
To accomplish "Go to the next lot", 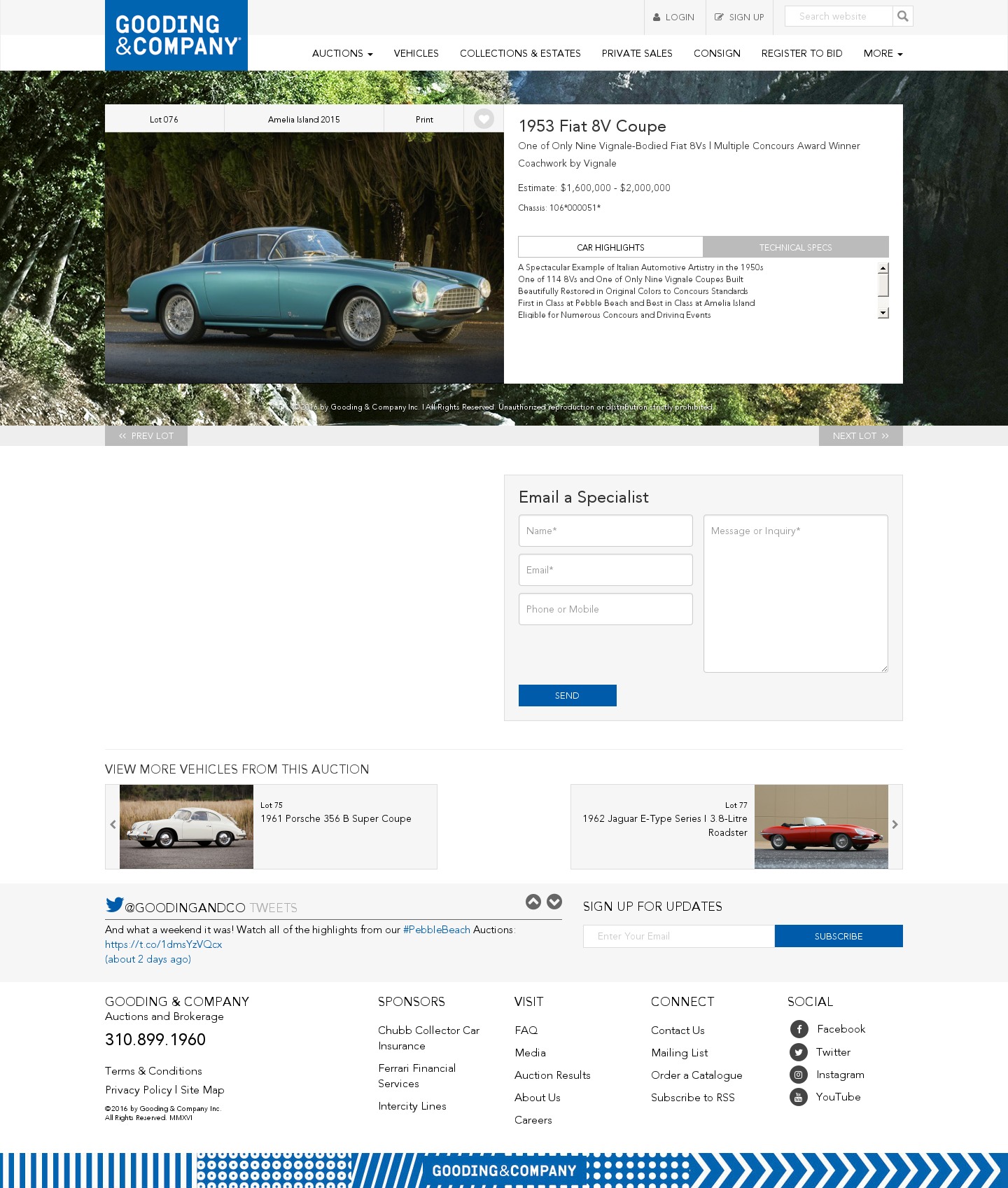I will click(861, 435).
